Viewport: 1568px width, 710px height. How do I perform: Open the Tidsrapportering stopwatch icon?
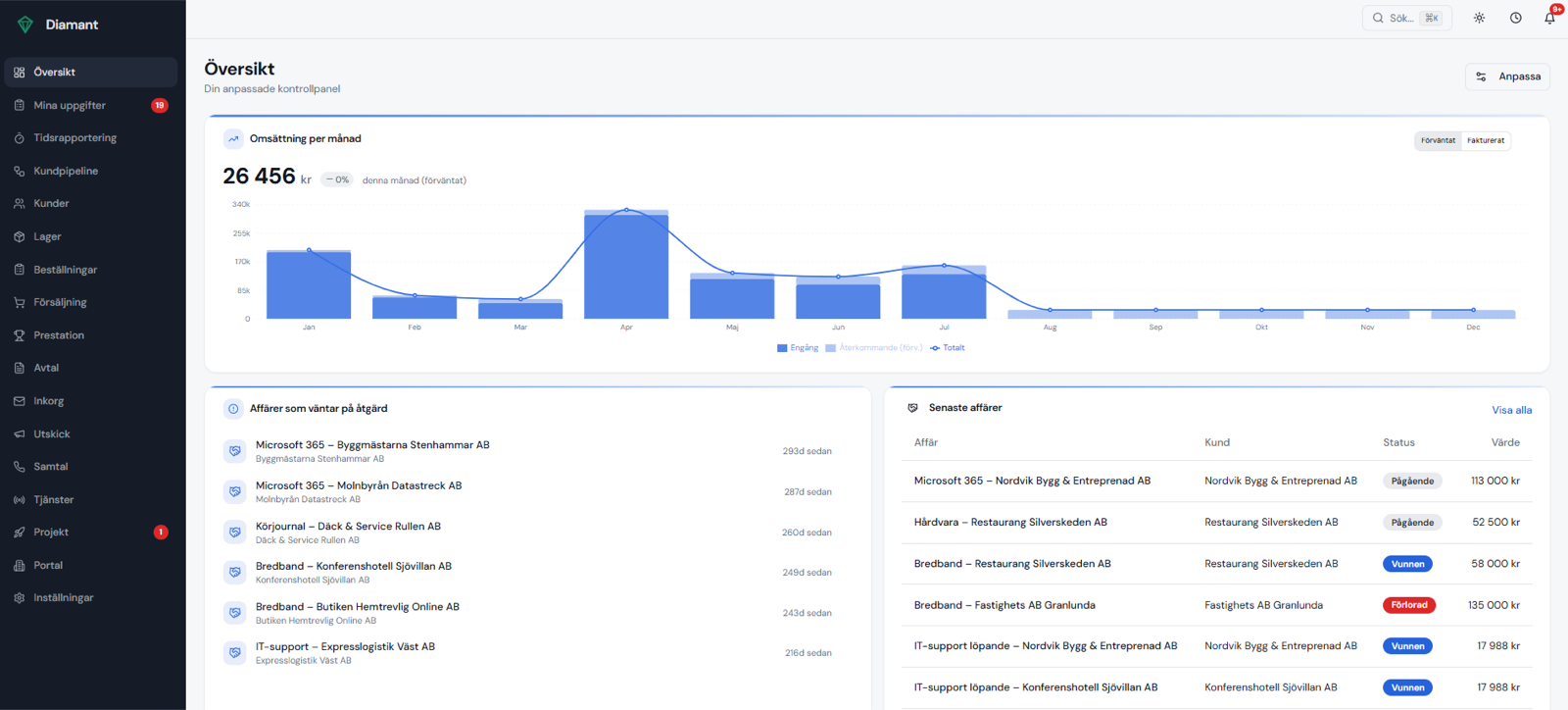click(19, 138)
